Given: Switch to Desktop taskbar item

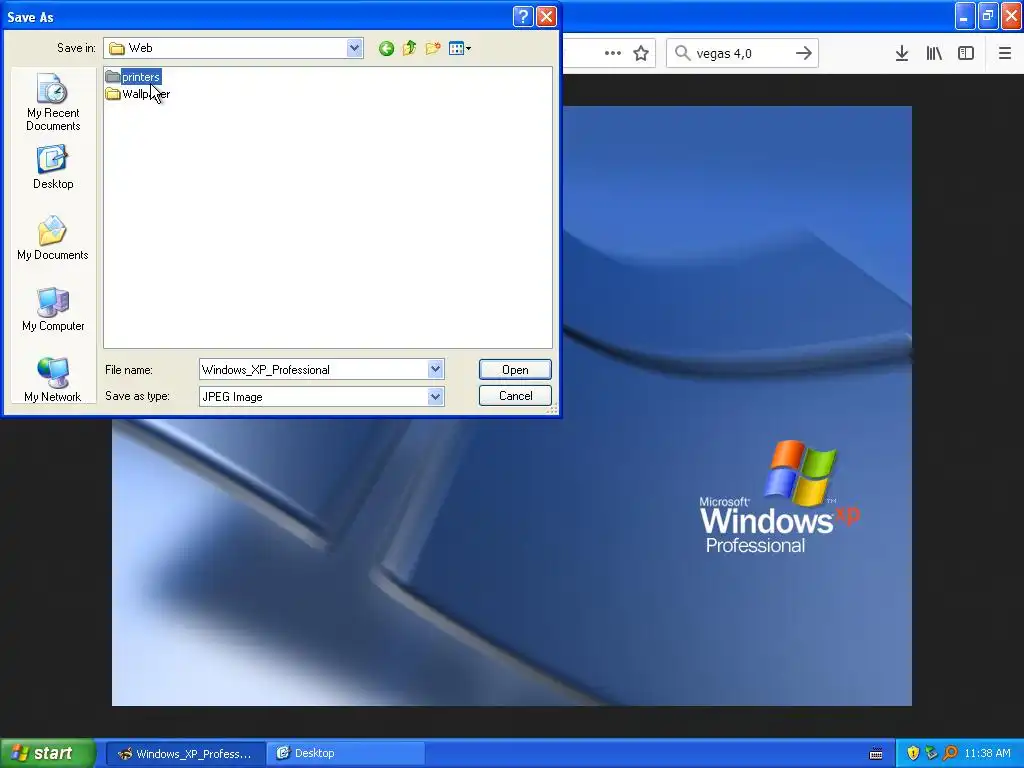Looking at the screenshot, I should coord(346,754).
